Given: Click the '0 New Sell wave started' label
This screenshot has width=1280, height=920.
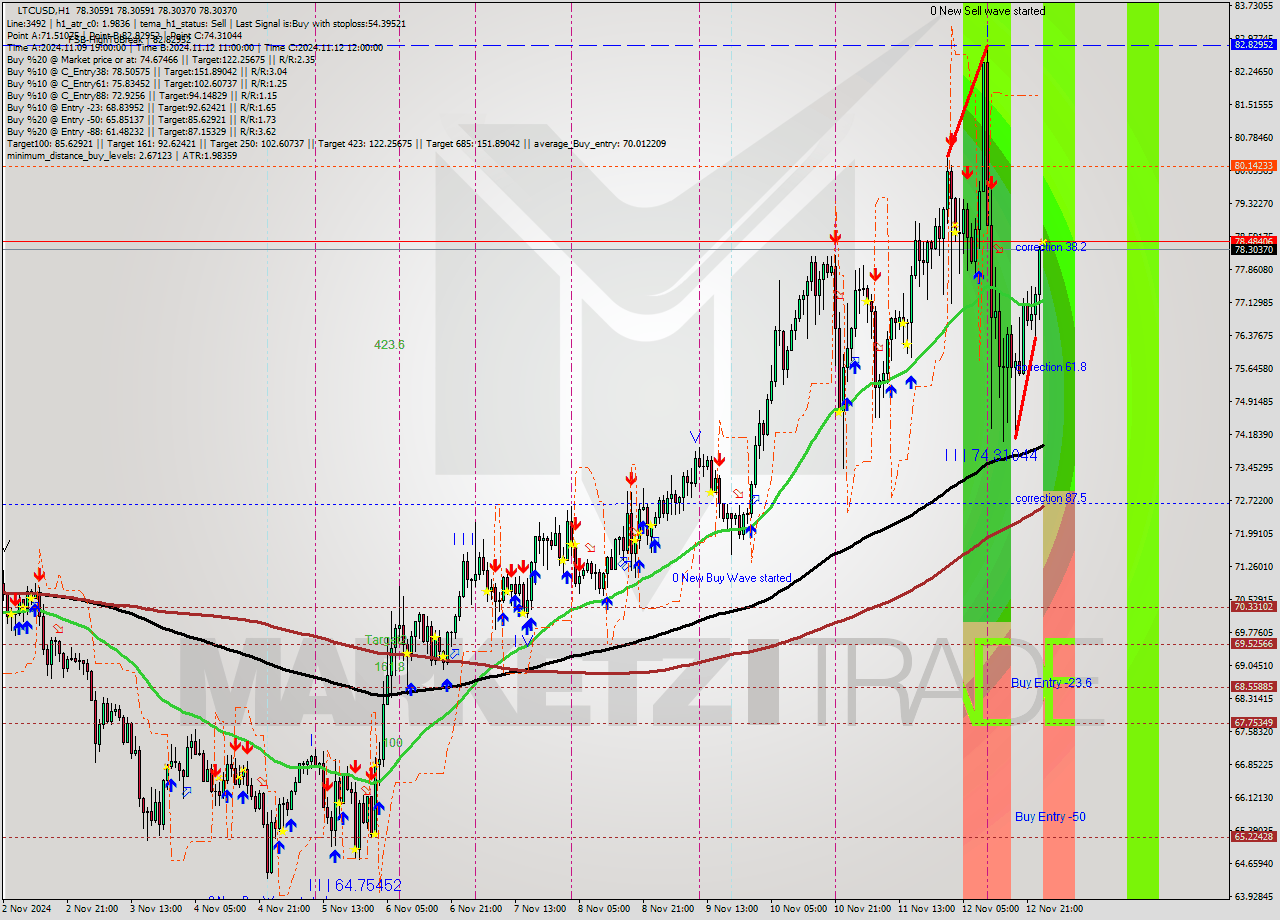Looking at the screenshot, I should 987,11.
